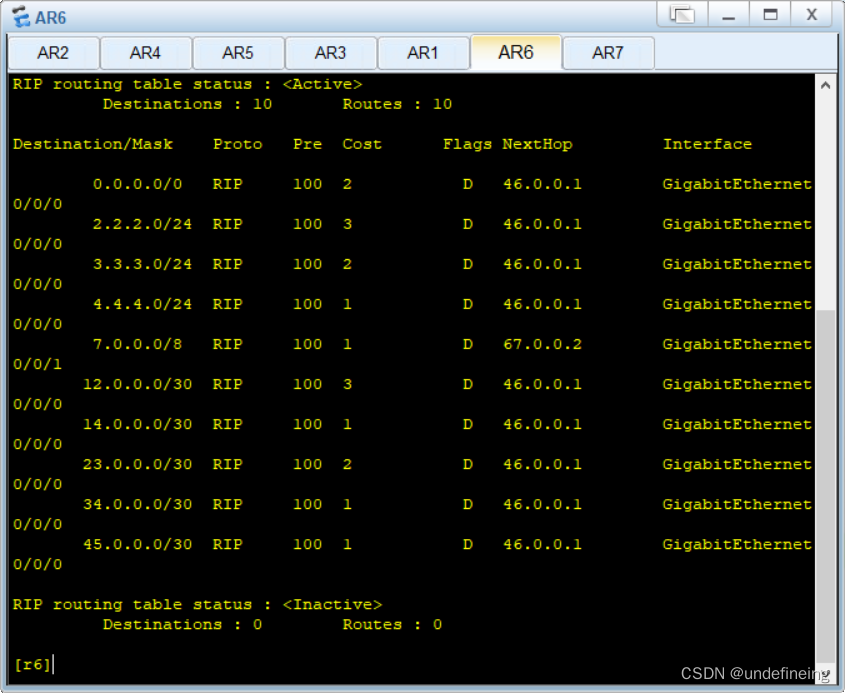Click the vertical scrollbar thumb
The image size is (845, 693).
pyautogui.click(x=825, y=486)
